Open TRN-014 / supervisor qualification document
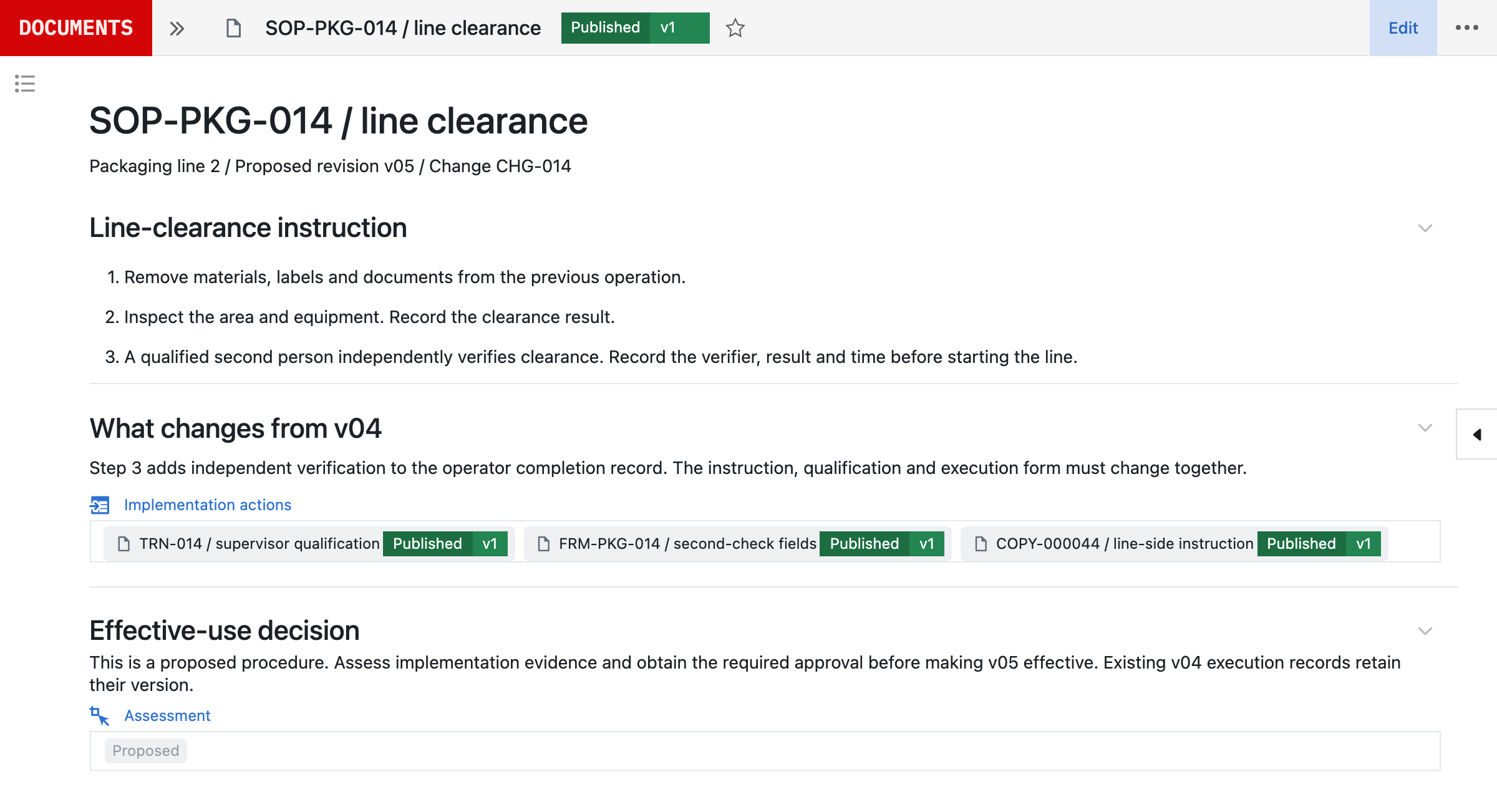The image size is (1497, 812). (x=259, y=544)
